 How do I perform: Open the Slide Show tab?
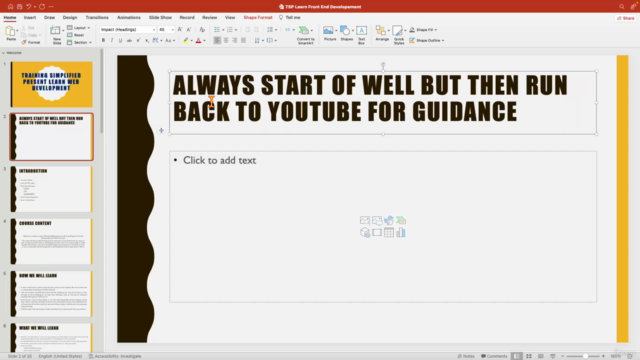[x=160, y=18]
